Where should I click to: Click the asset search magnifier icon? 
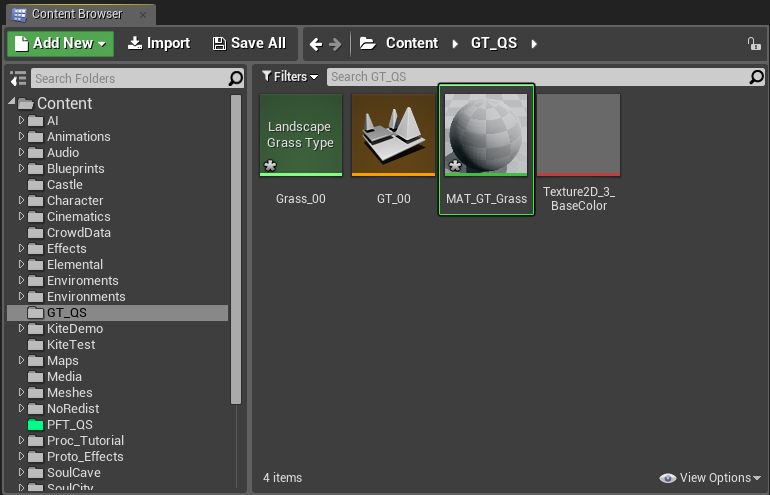click(757, 77)
